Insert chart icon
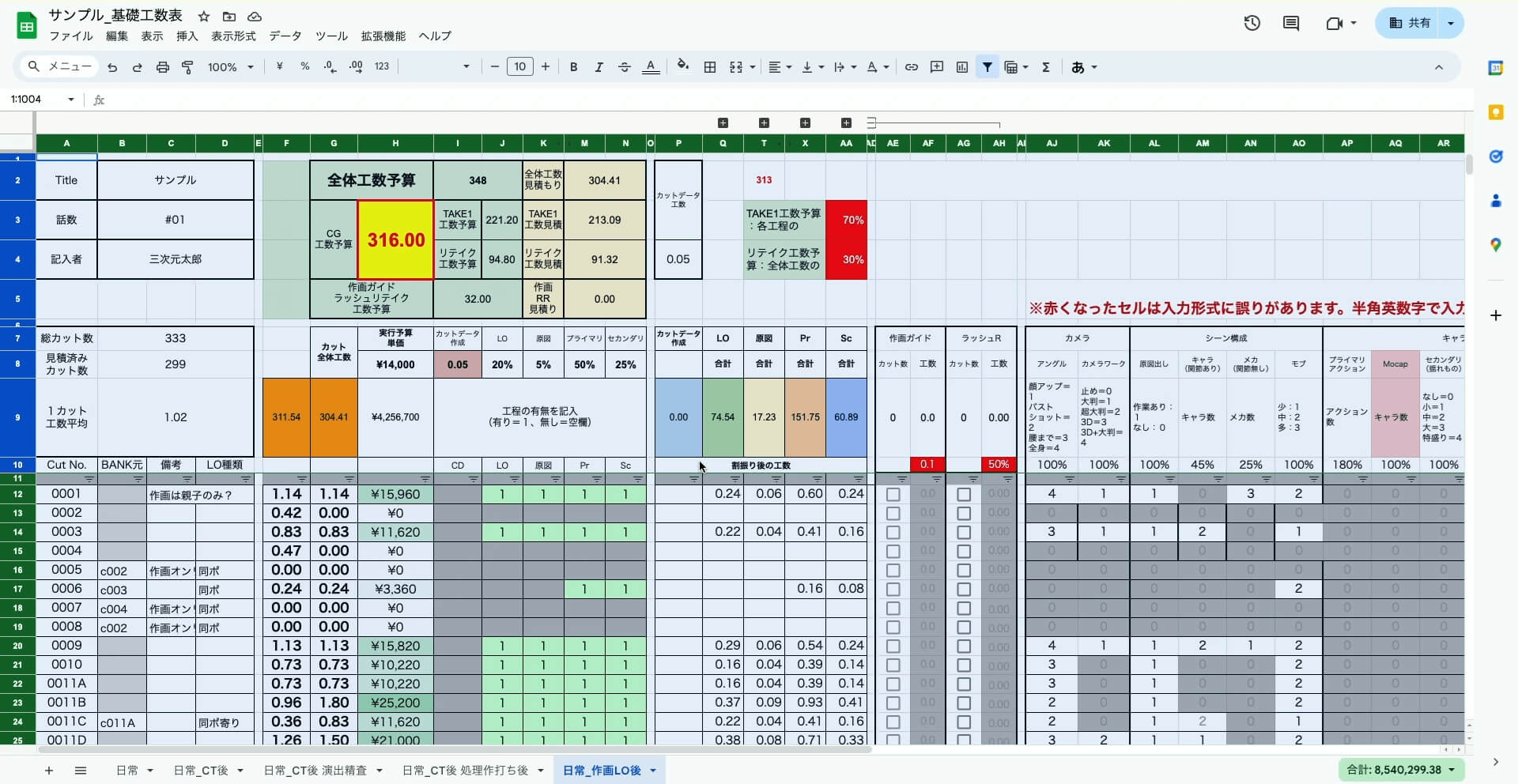The width and height of the screenshot is (1518, 784). pos(962,67)
